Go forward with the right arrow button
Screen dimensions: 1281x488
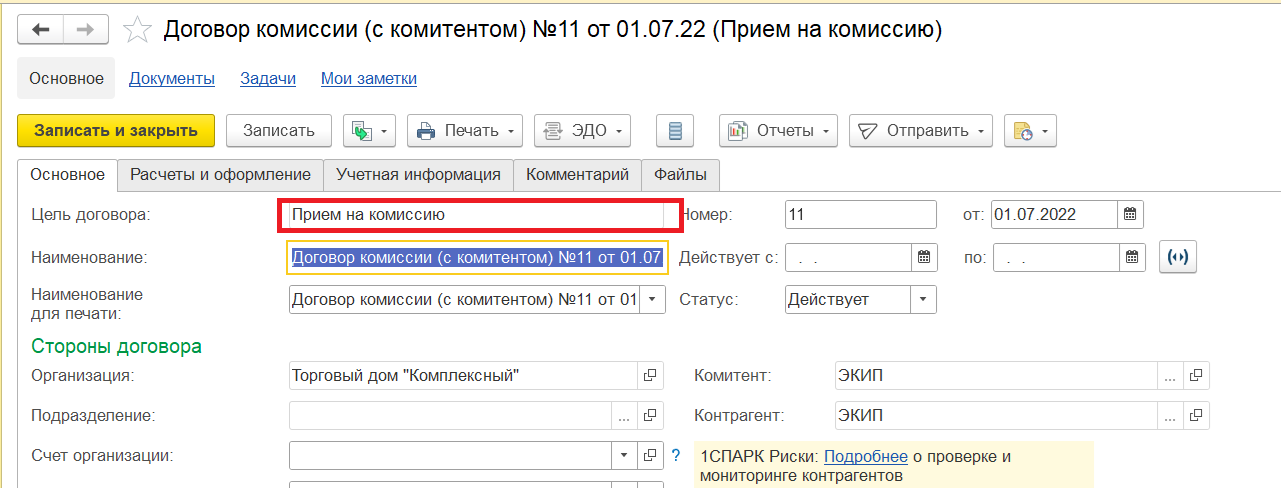[x=86, y=30]
